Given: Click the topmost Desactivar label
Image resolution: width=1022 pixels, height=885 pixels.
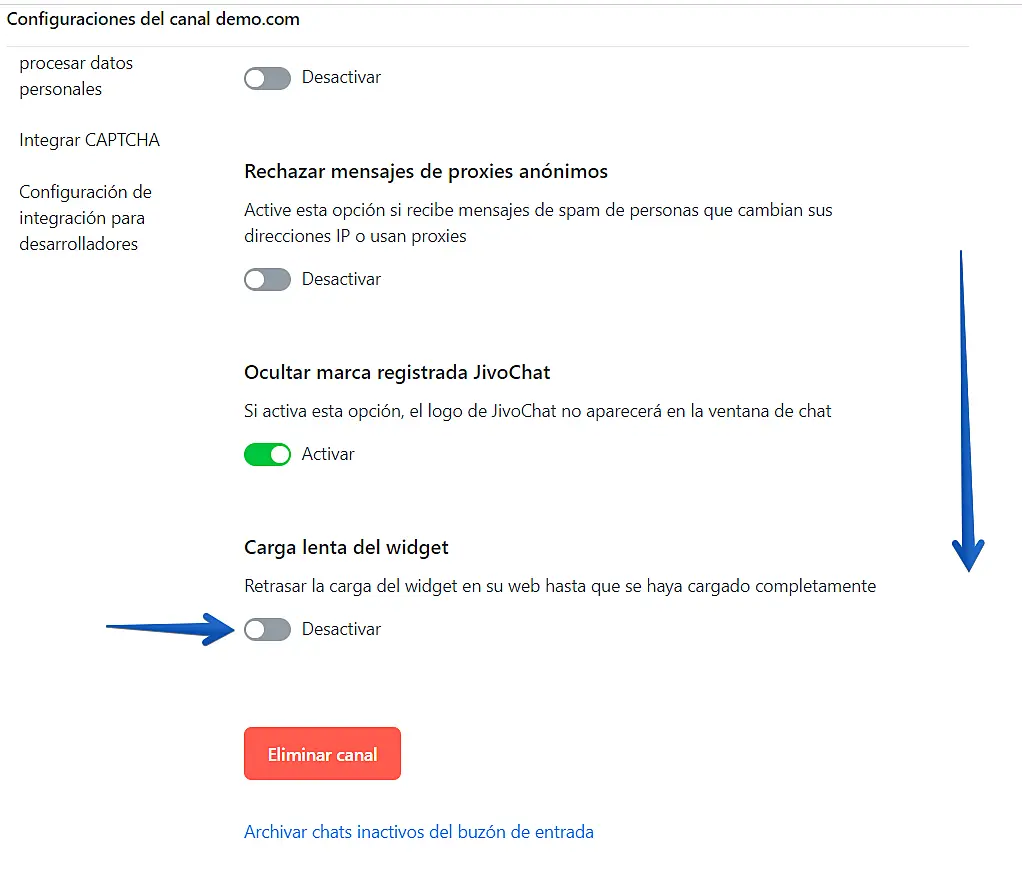Looking at the screenshot, I should coord(341,78).
